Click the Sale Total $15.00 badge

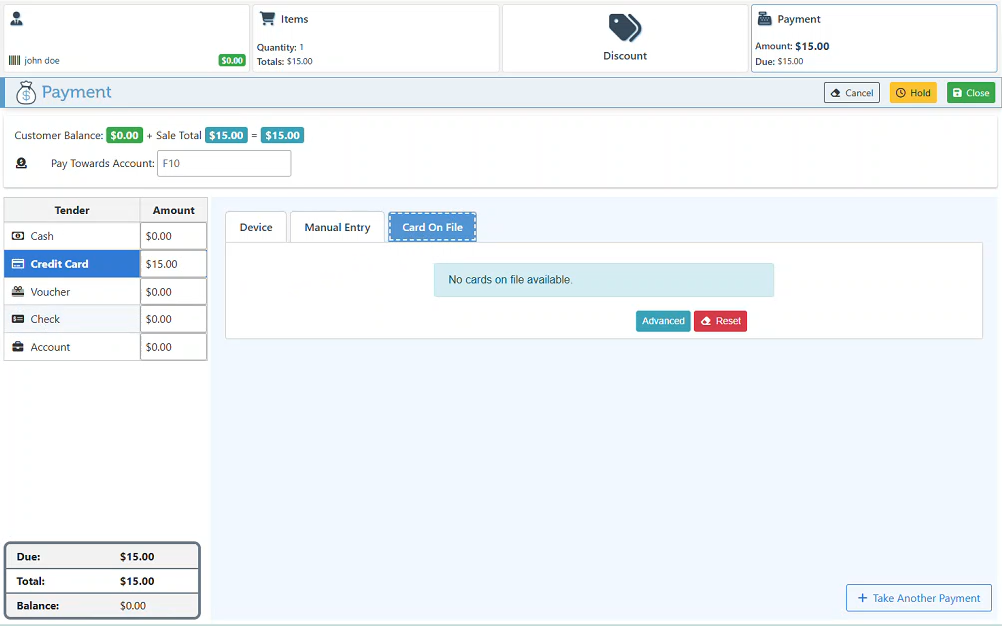point(226,135)
